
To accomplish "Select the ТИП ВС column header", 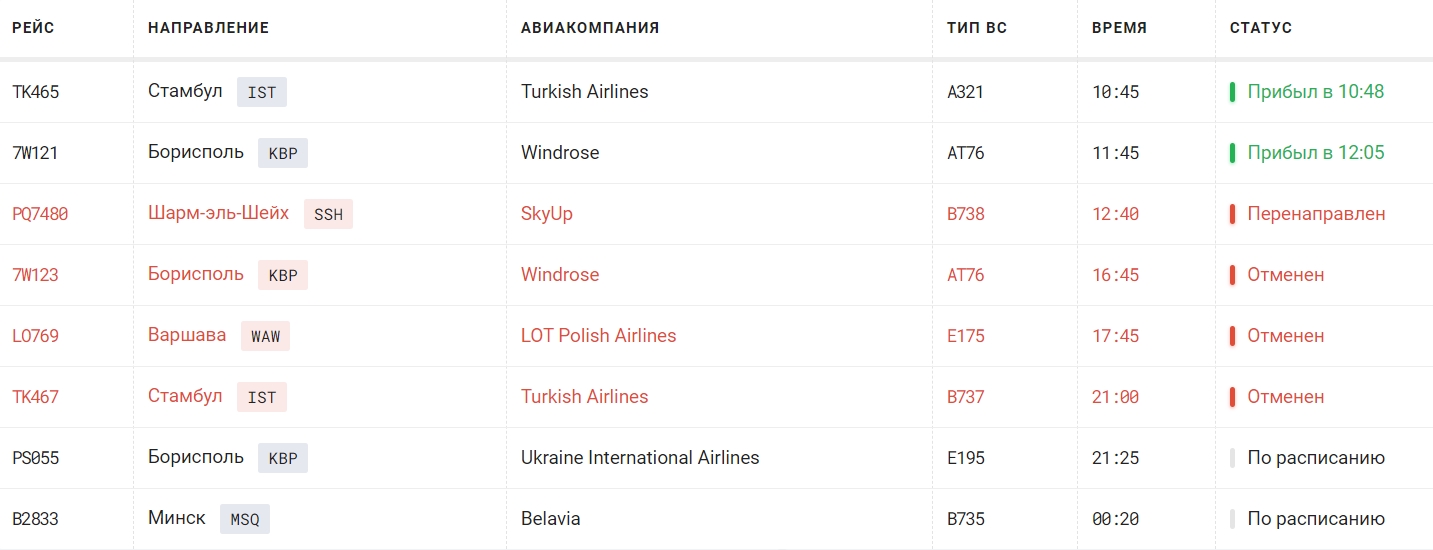I will (976, 28).
